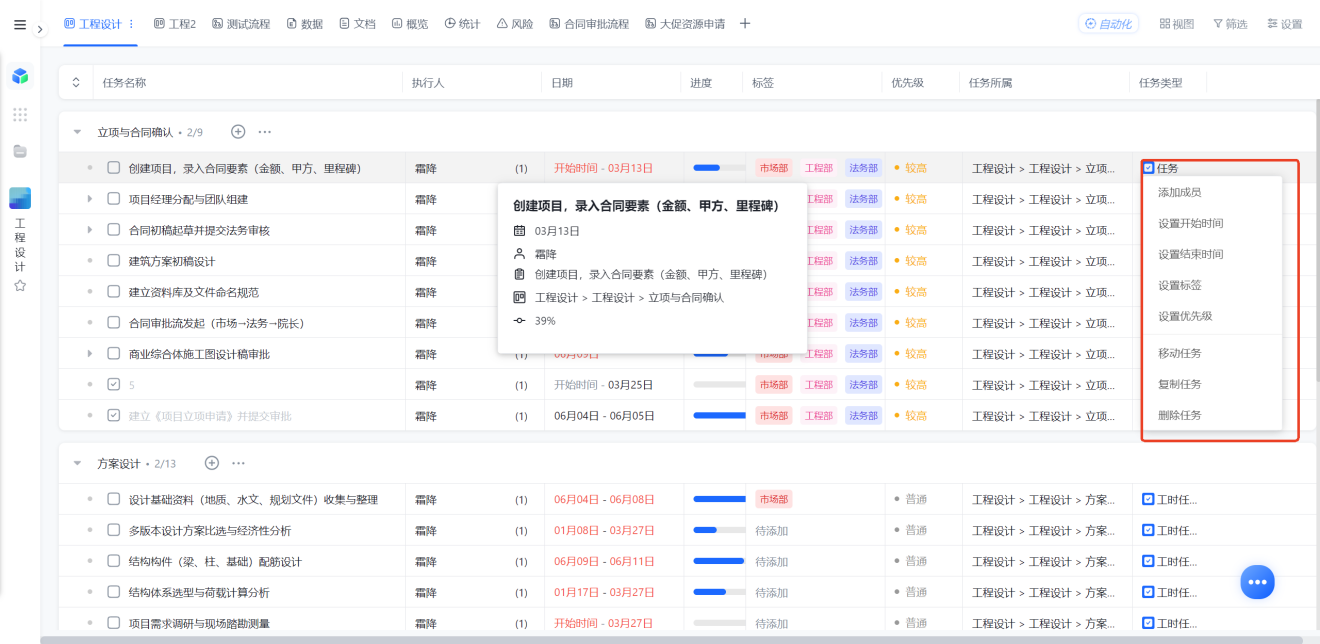Add a task to 方案设计 group
This screenshot has width=1320, height=644.
coord(212,462)
